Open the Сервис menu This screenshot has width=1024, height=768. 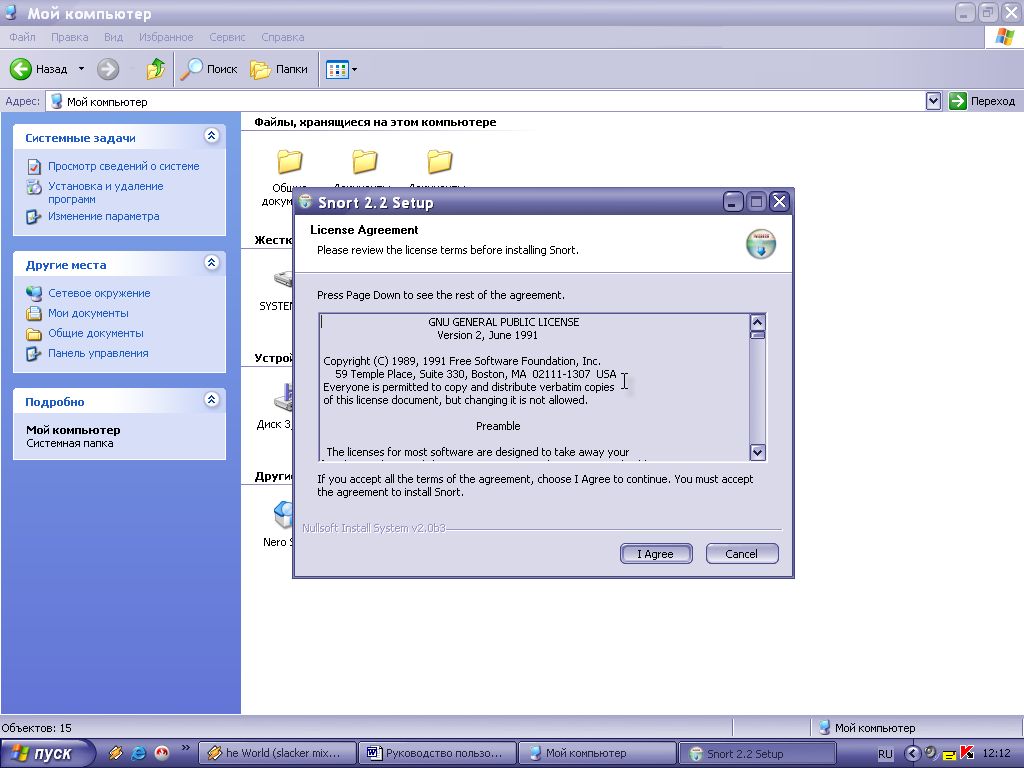coord(227,37)
